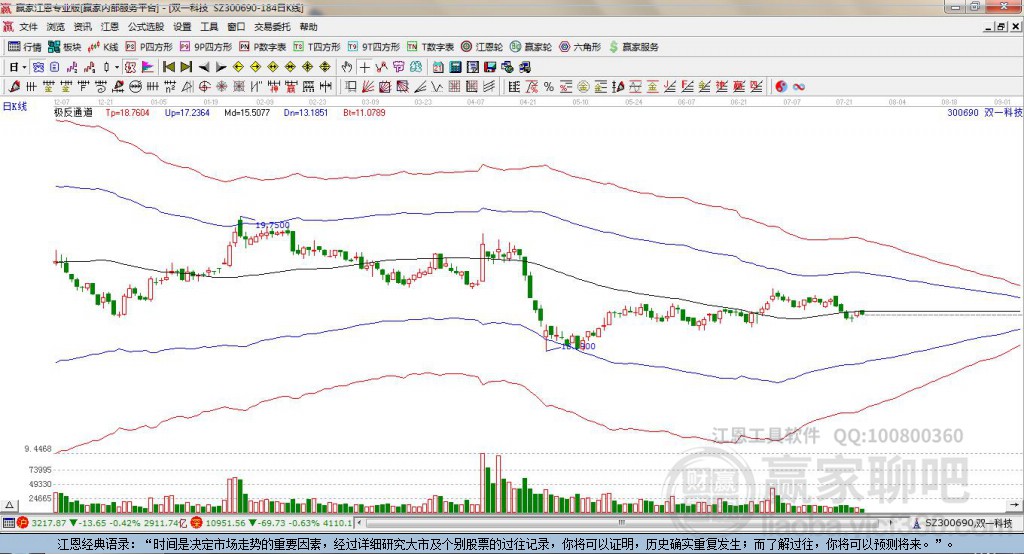Open the T四方形 time square tool
1024x554 pixels.
[317, 47]
